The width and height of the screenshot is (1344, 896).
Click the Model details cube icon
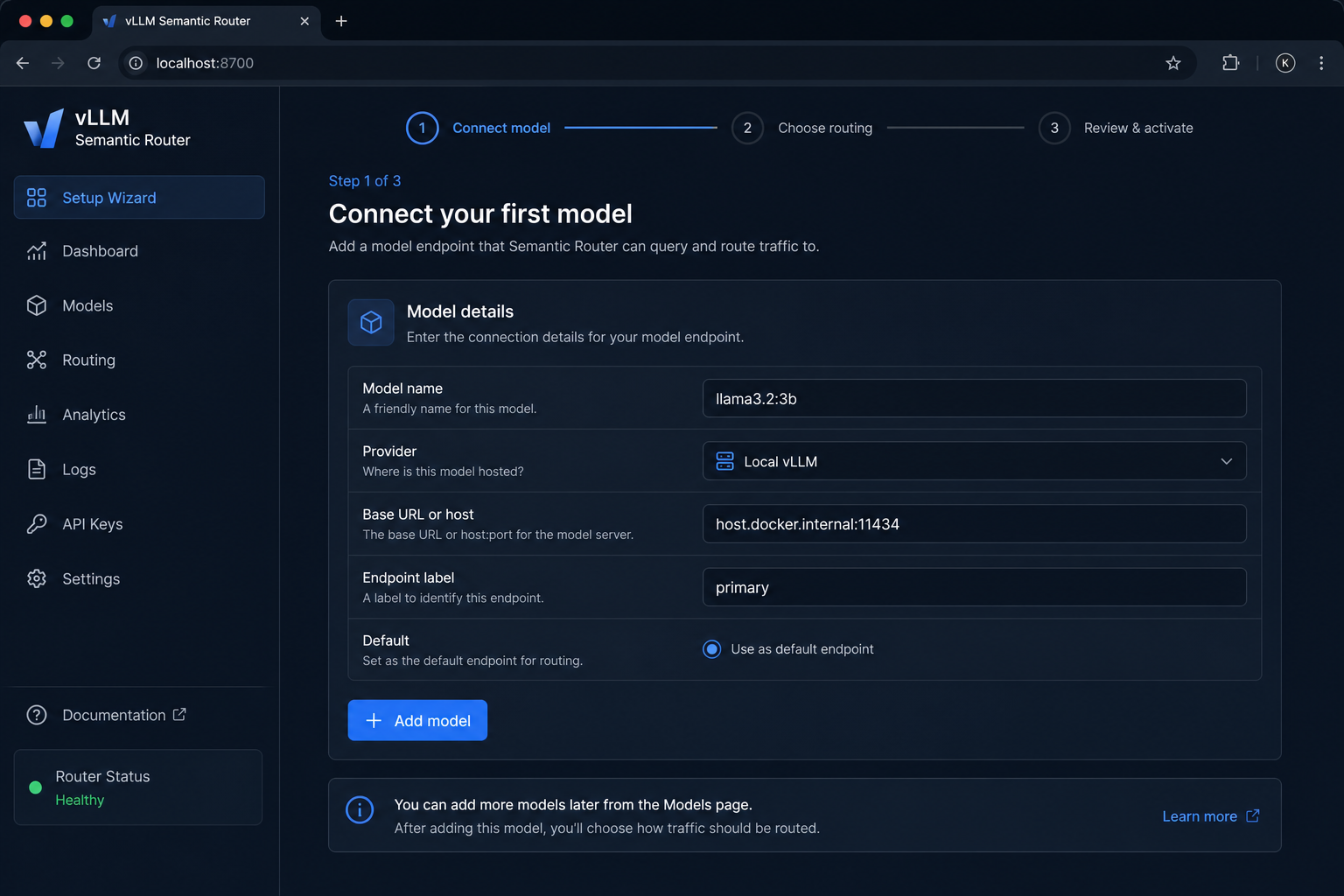(371, 322)
